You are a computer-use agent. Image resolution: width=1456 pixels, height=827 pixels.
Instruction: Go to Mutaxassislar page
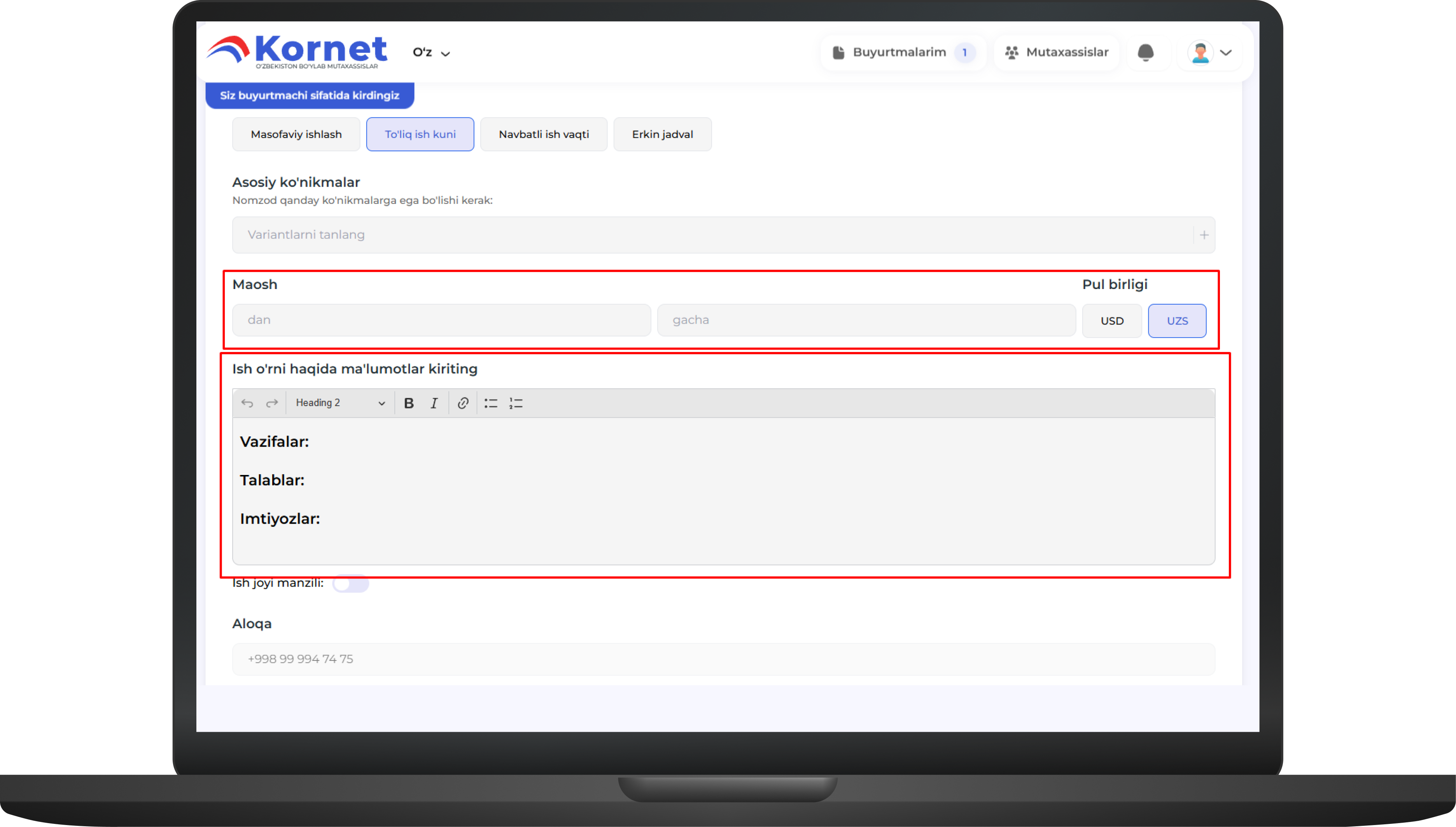(x=1056, y=52)
